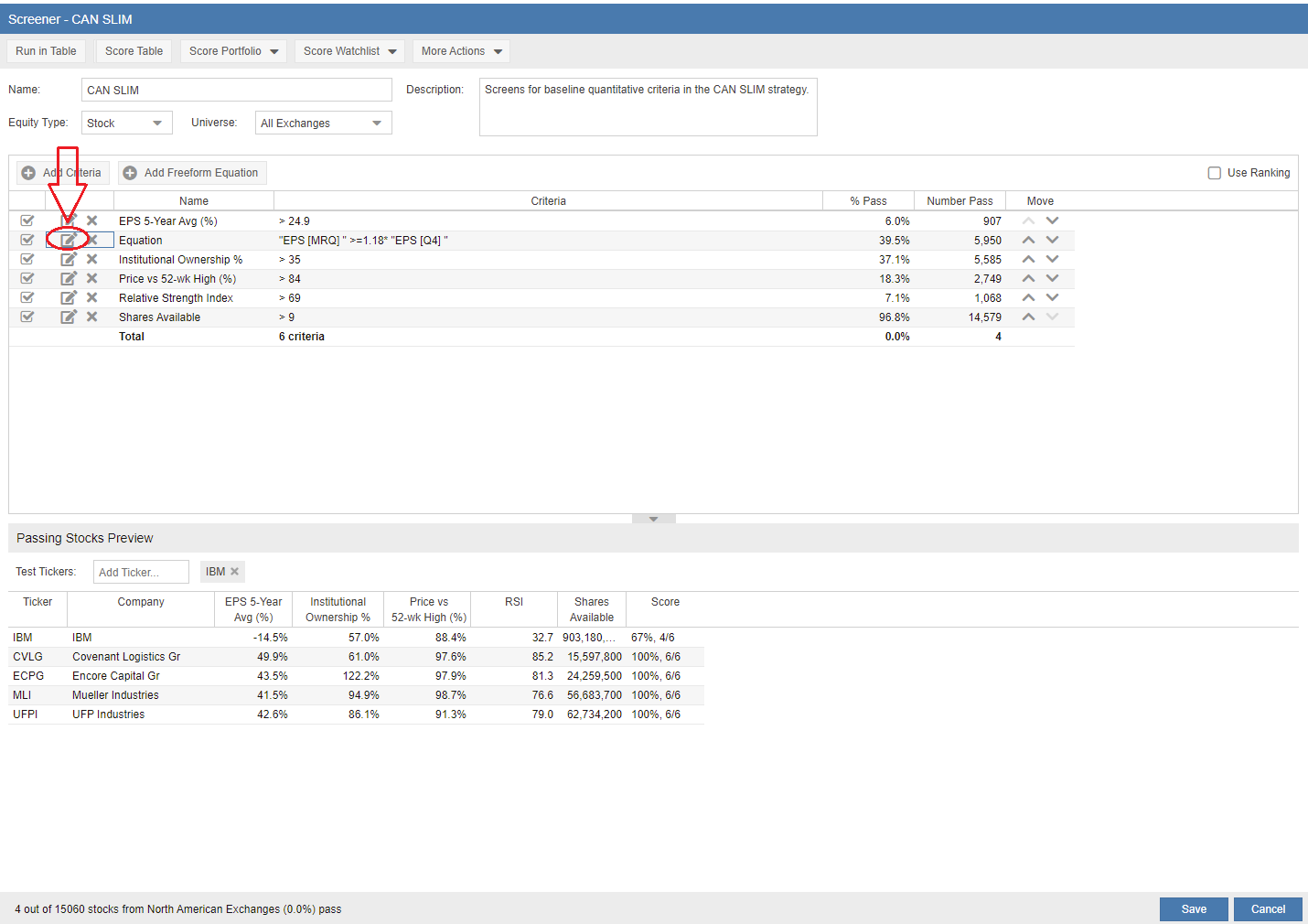Open the Score Watchlist menu
1308x924 pixels.
click(x=349, y=51)
